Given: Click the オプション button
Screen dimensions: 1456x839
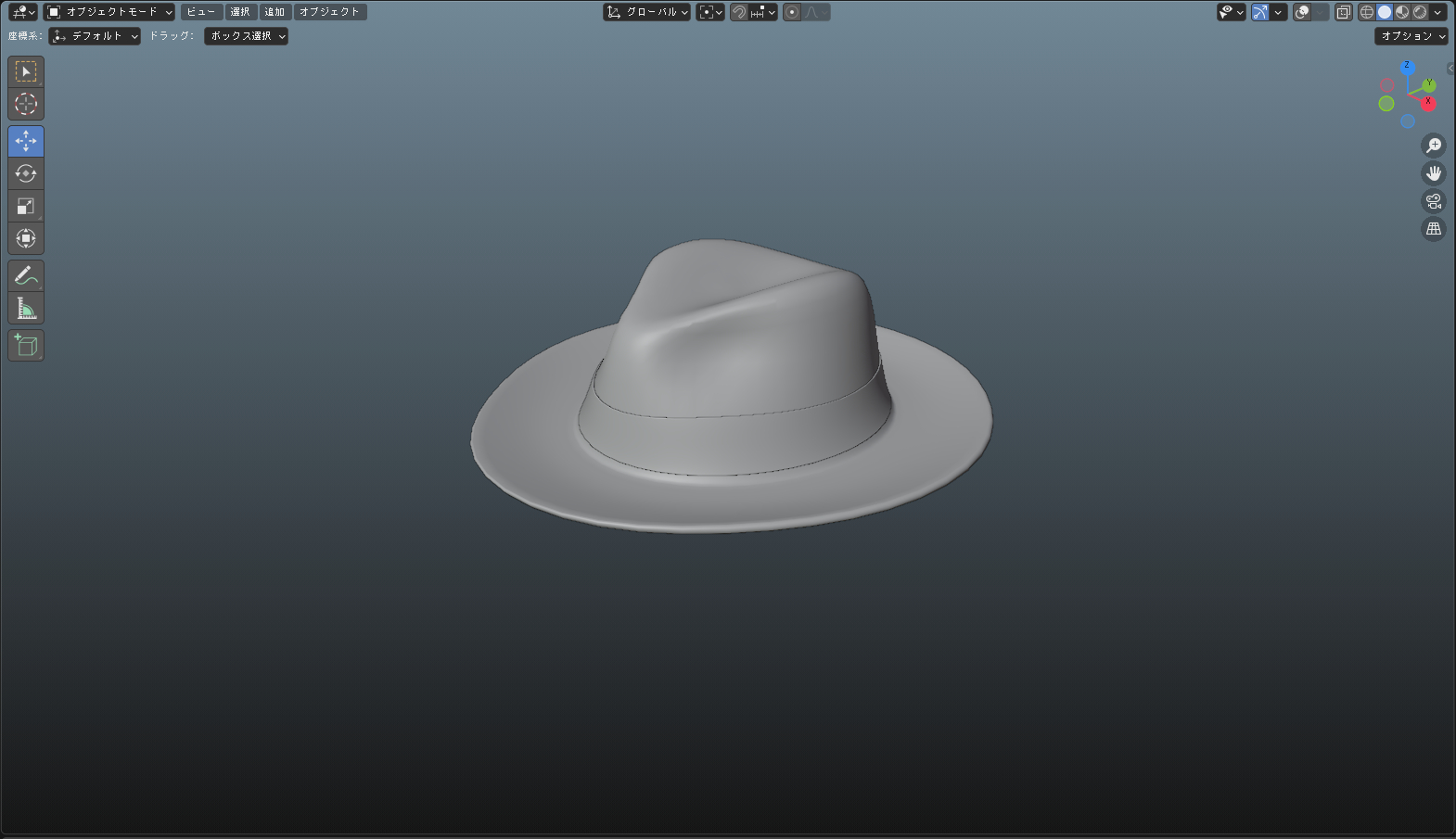Looking at the screenshot, I should point(1411,36).
